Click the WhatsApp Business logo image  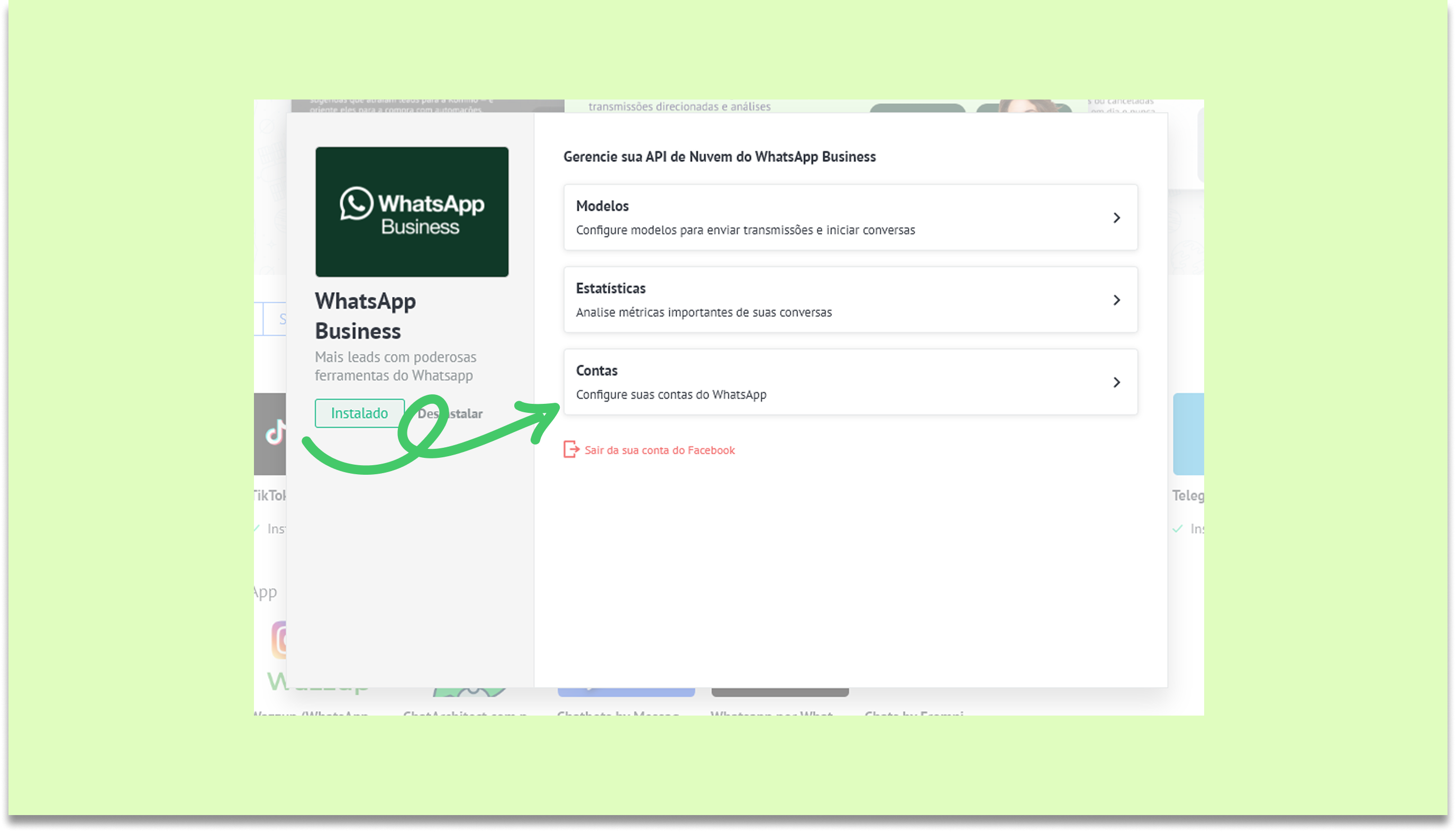[x=411, y=212]
